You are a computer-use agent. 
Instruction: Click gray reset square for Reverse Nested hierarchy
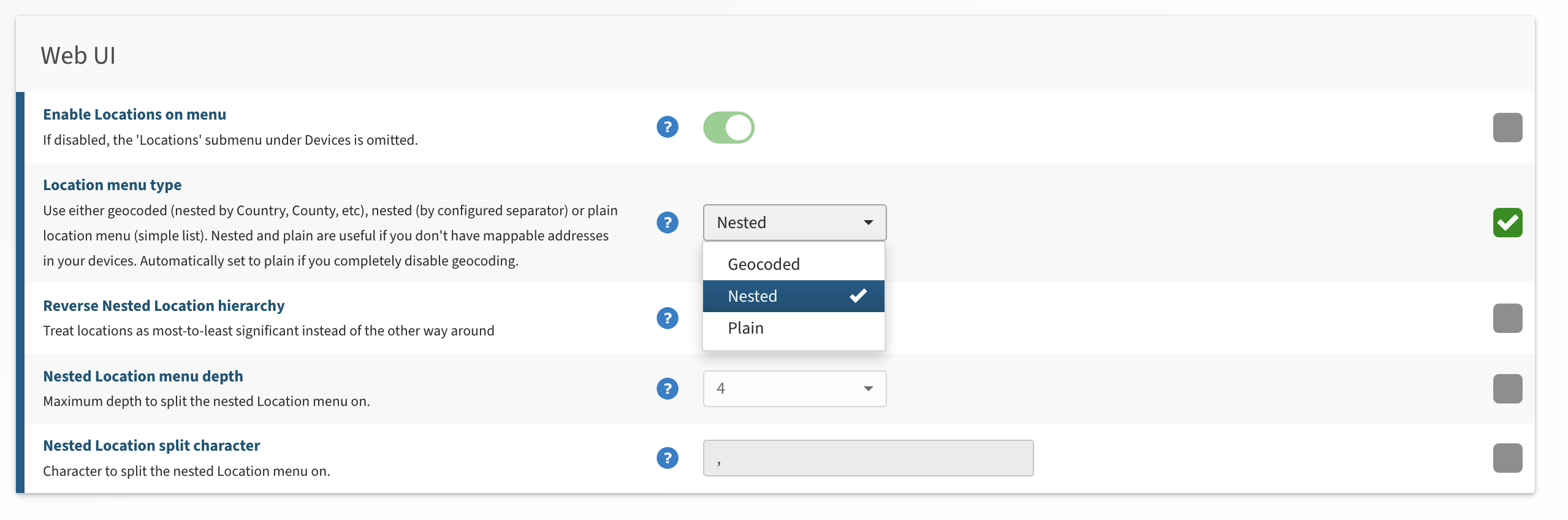pyautogui.click(x=1507, y=318)
